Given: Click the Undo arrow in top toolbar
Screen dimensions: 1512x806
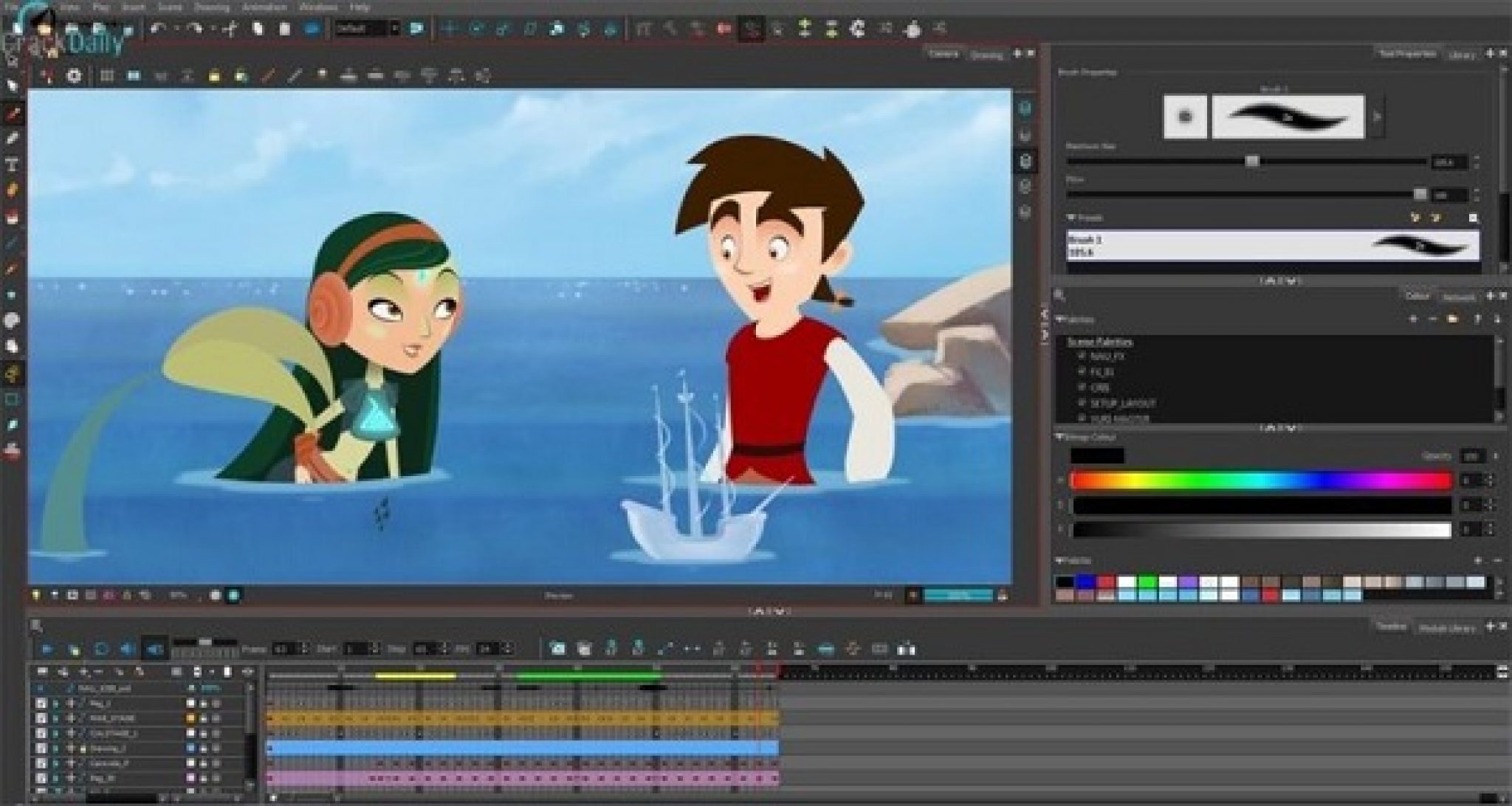Looking at the screenshot, I should (157, 29).
